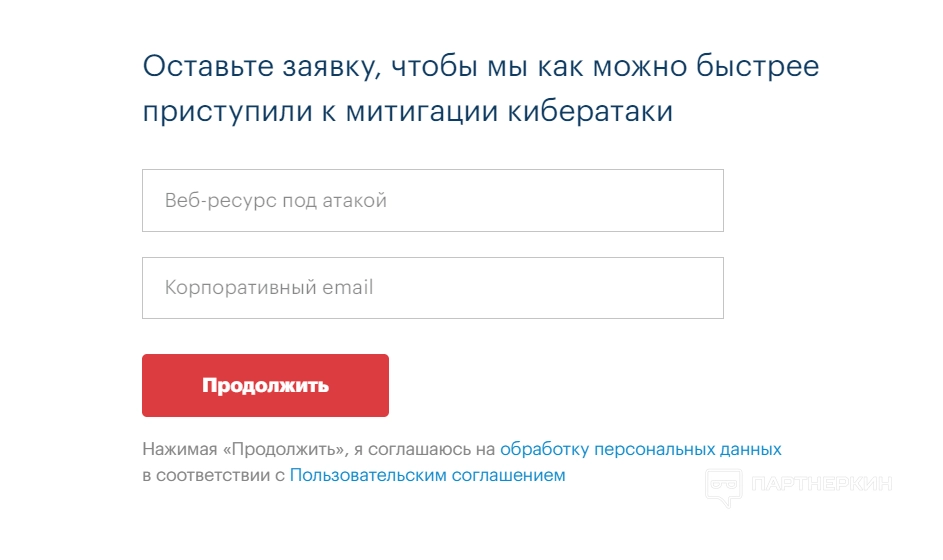Click the "Веб-ресурс под атакой" input field

(x=432, y=201)
